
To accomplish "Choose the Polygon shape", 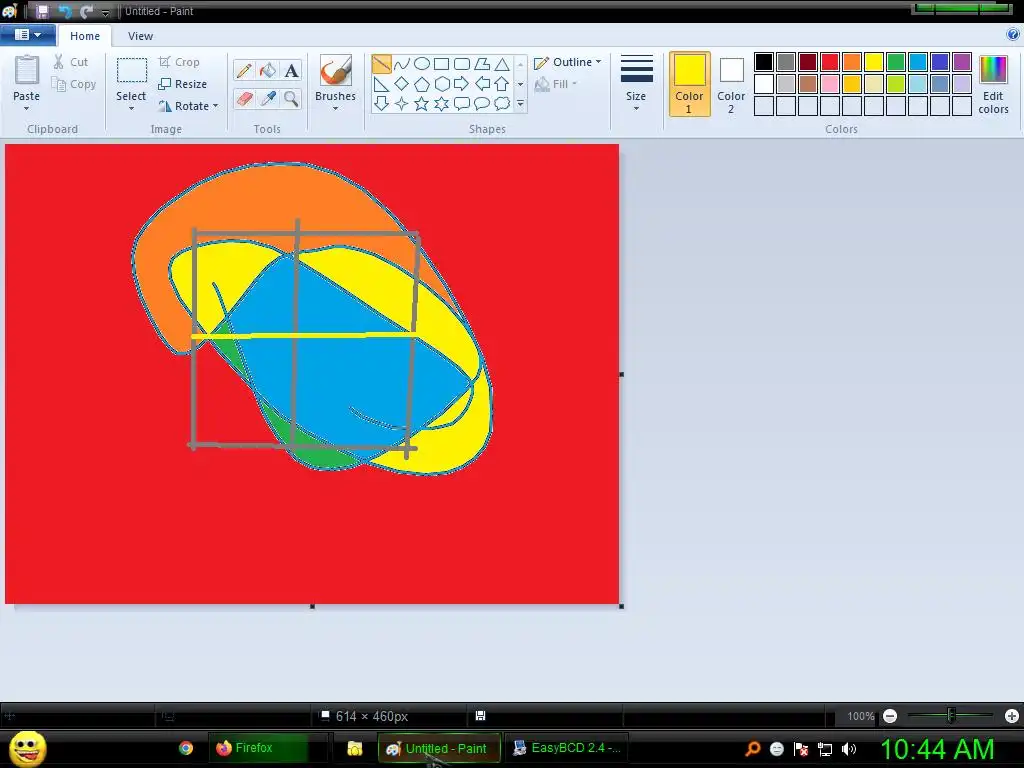I will pos(482,63).
